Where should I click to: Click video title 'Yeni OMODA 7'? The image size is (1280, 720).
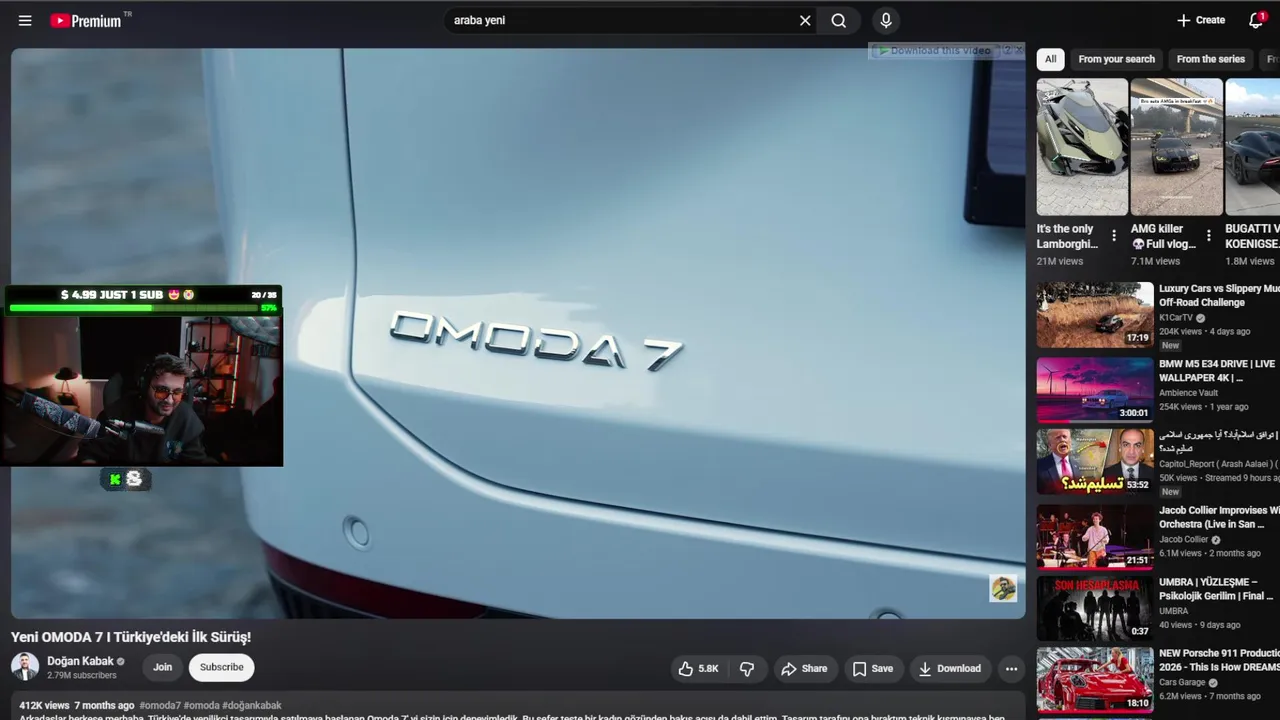[131, 637]
